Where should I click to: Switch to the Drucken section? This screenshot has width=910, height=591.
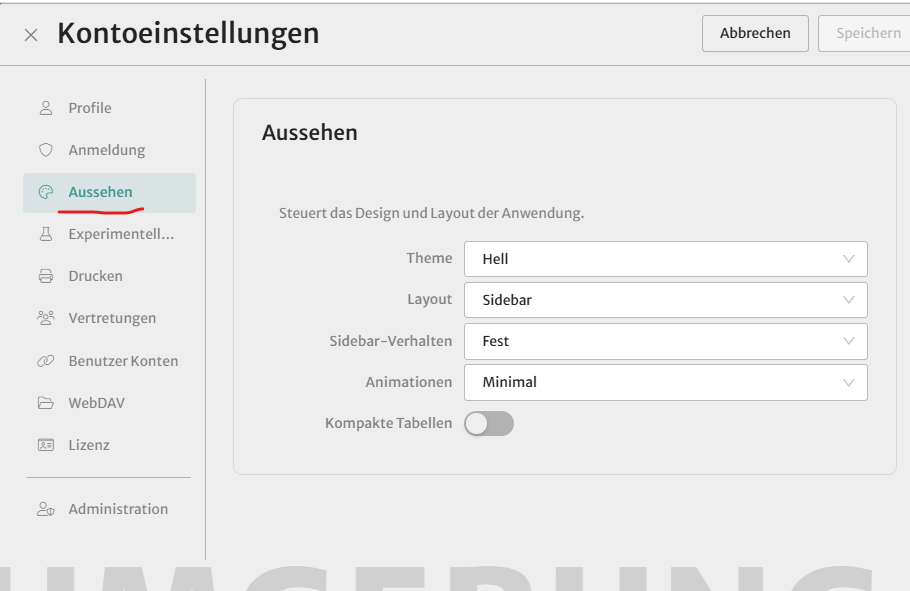point(110,276)
